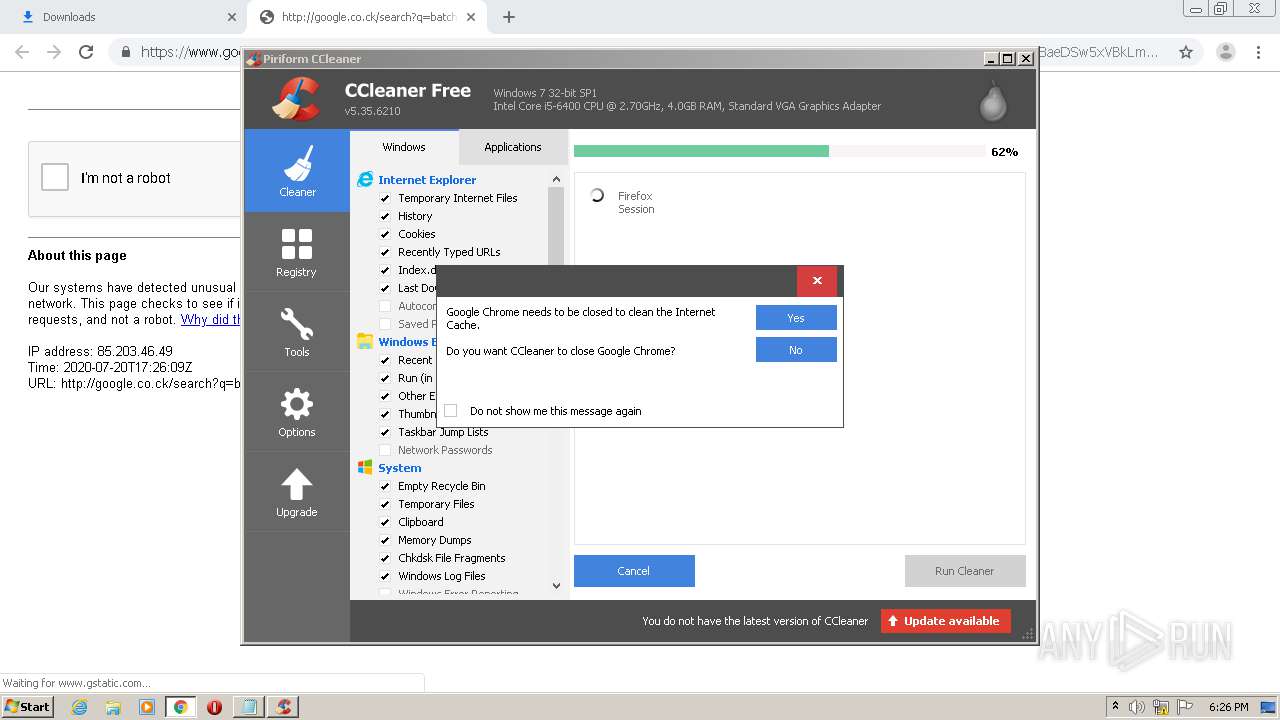
Task: Toggle Memory Dumps checkbox
Action: click(x=385, y=540)
